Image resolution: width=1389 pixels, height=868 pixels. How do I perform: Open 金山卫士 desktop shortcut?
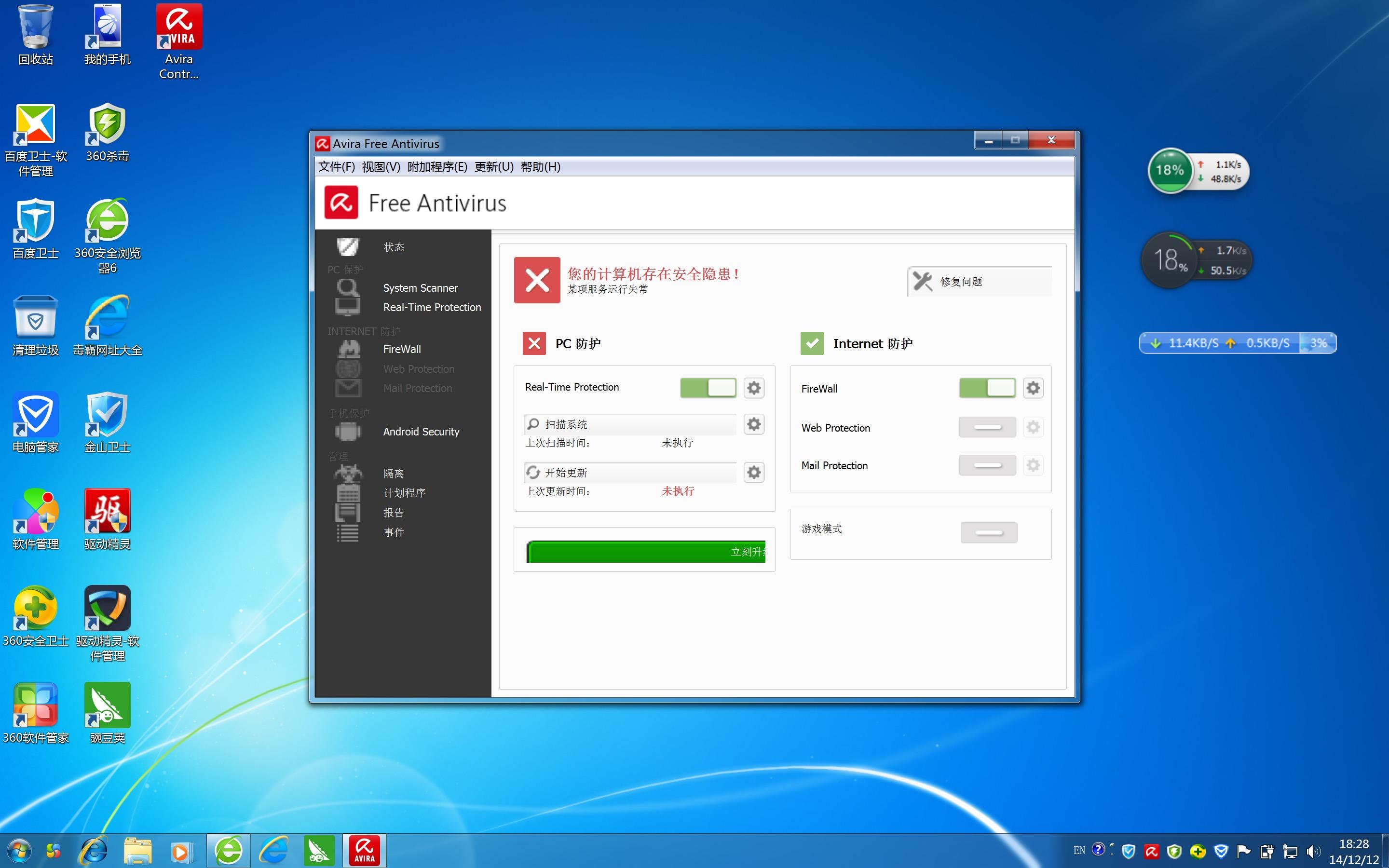tap(108, 423)
